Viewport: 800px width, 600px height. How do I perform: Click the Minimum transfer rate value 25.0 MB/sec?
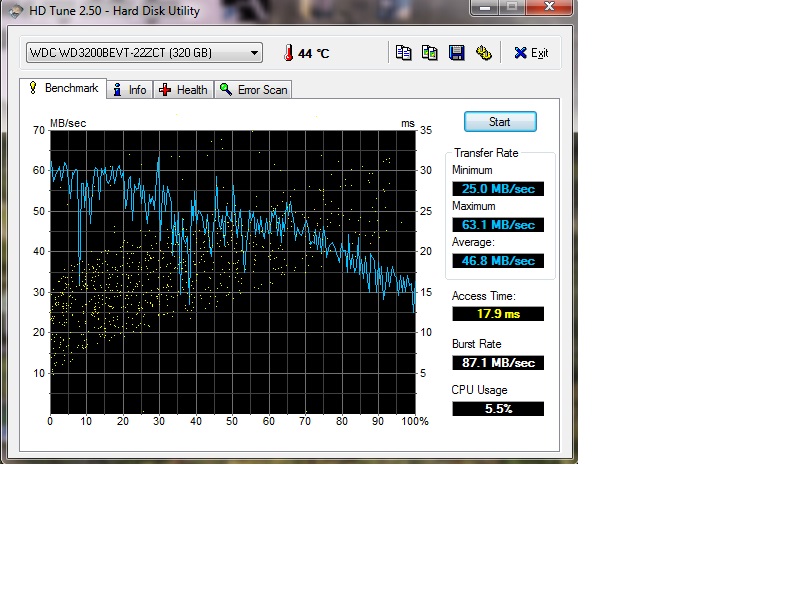pyautogui.click(x=498, y=189)
